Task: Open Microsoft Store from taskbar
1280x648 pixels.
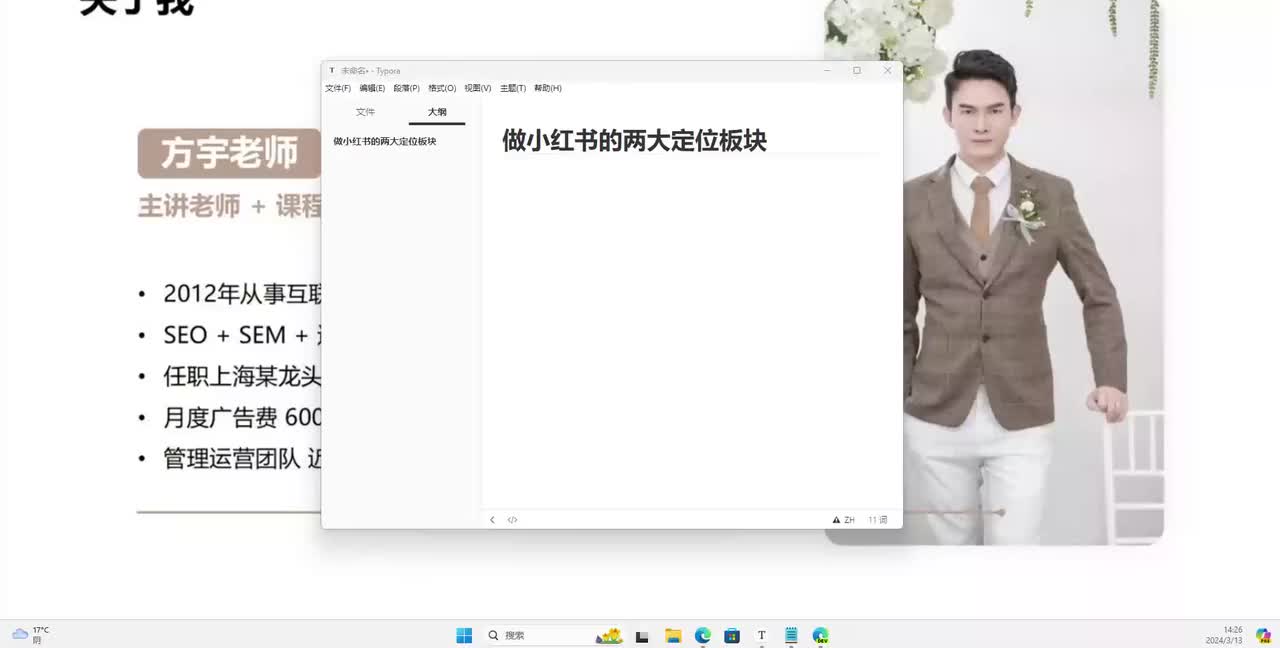Action: [732, 635]
